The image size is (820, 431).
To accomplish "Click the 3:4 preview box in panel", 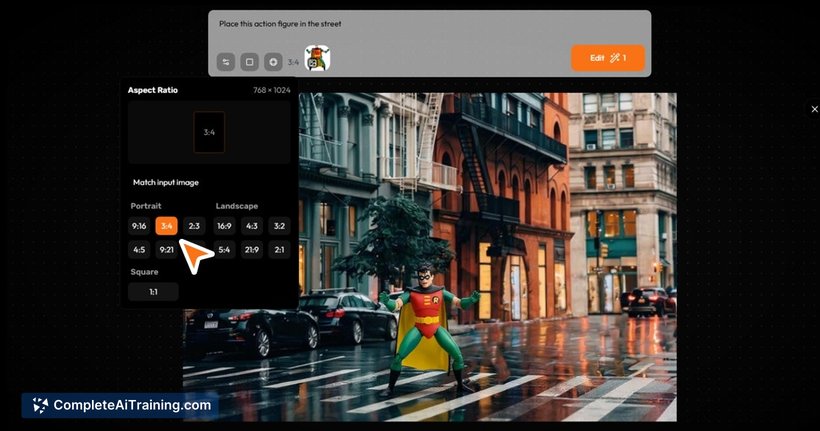I will [x=209, y=132].
